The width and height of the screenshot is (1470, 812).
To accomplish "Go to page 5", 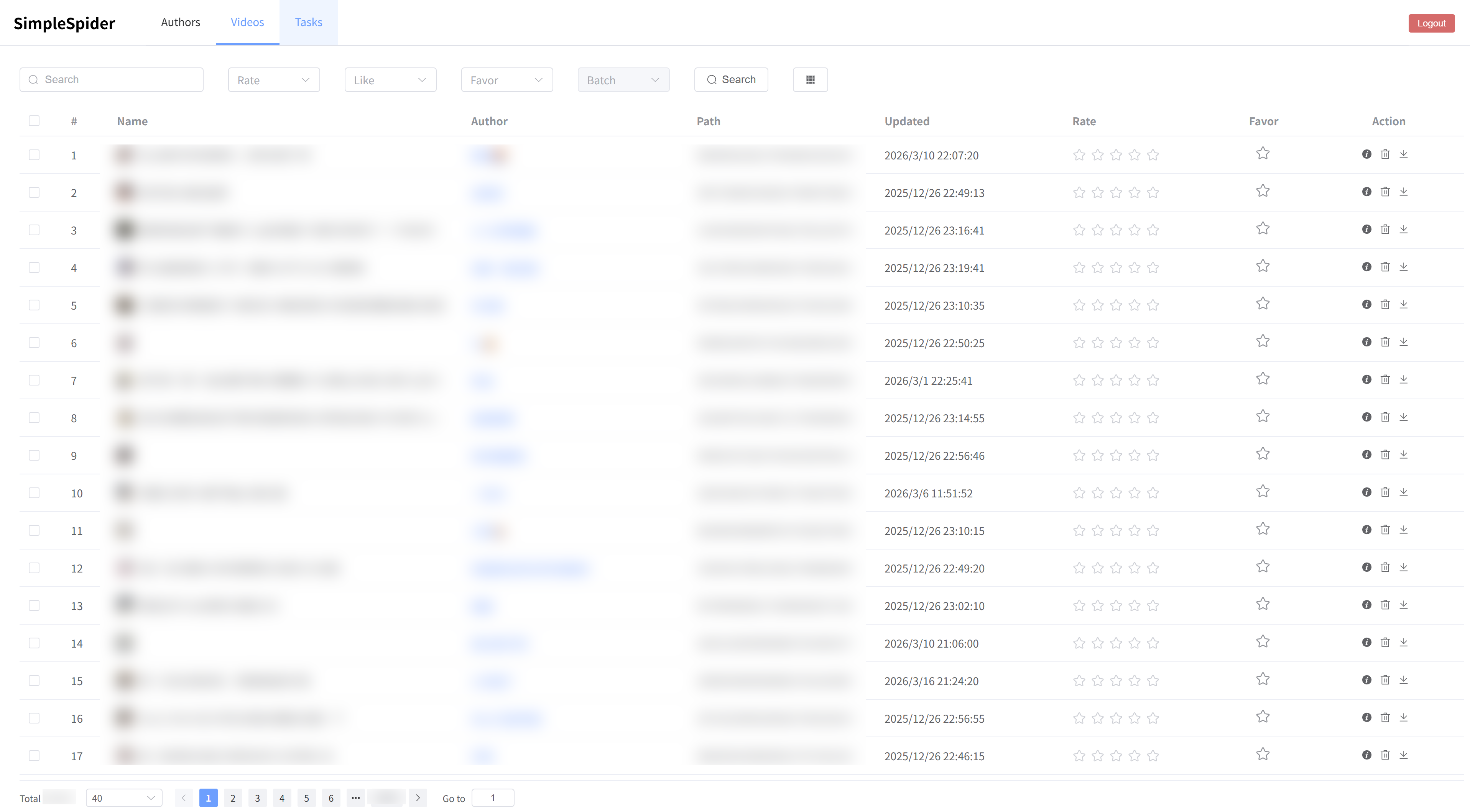I will click(306, 798).
